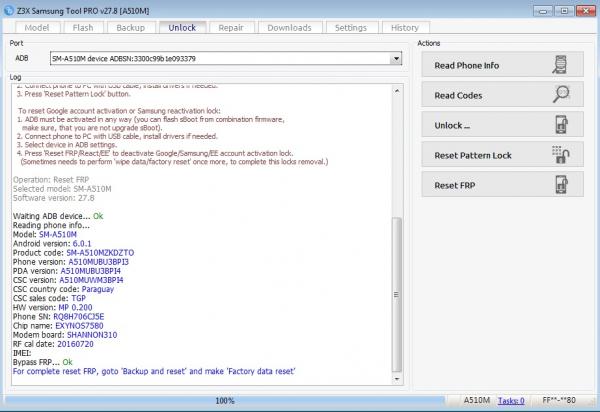Expand the ADB port dropdown arrow
The image size is (600, 412).
tap(396, 59)
